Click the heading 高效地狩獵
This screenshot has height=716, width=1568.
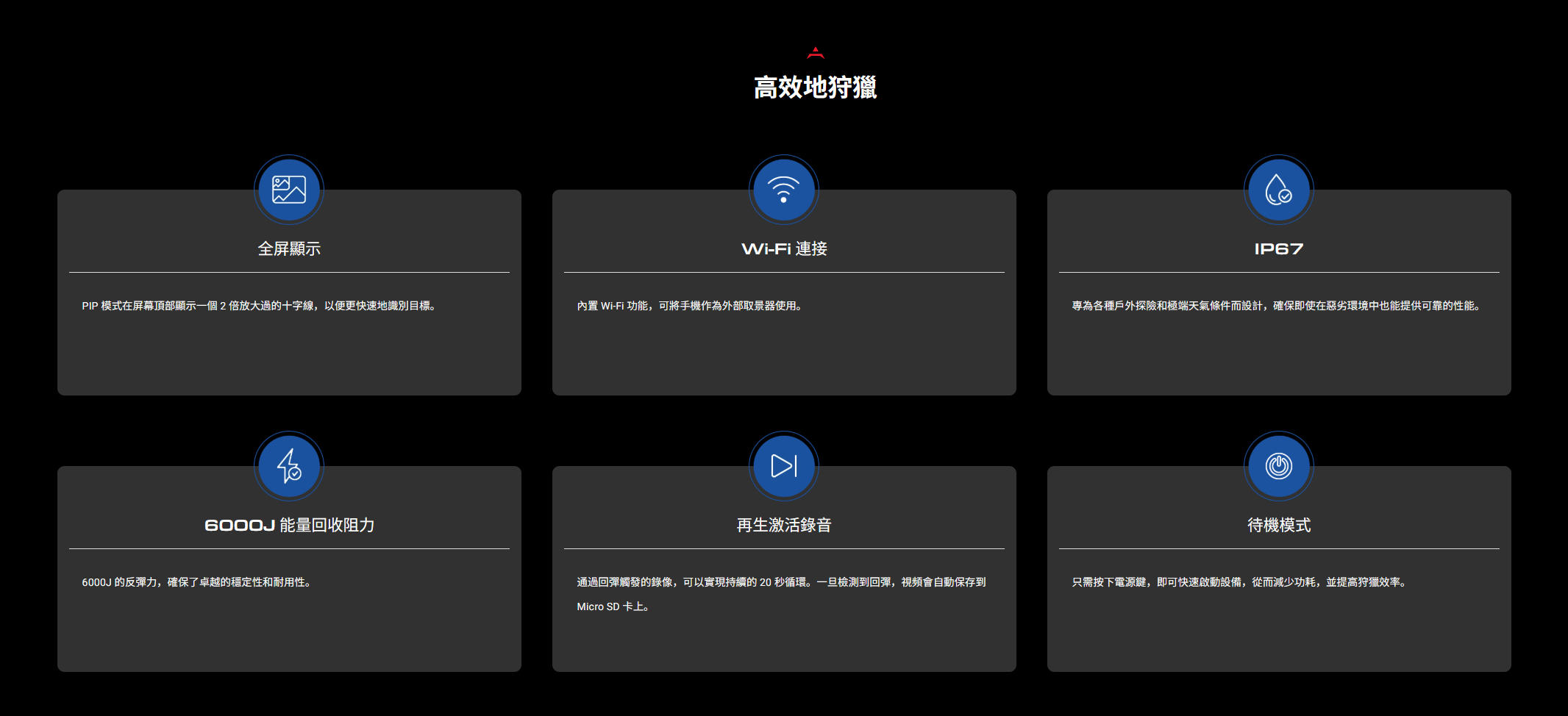coord(815,87)
